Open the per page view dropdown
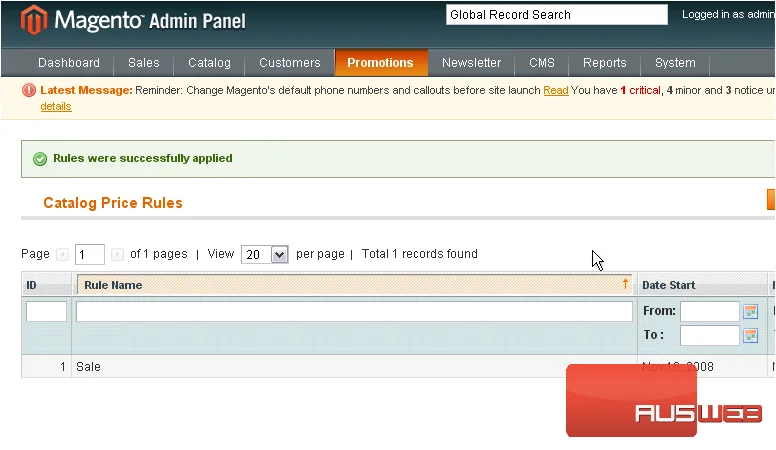The width and height of the screenshot is (776, 450). coord(265,254)
